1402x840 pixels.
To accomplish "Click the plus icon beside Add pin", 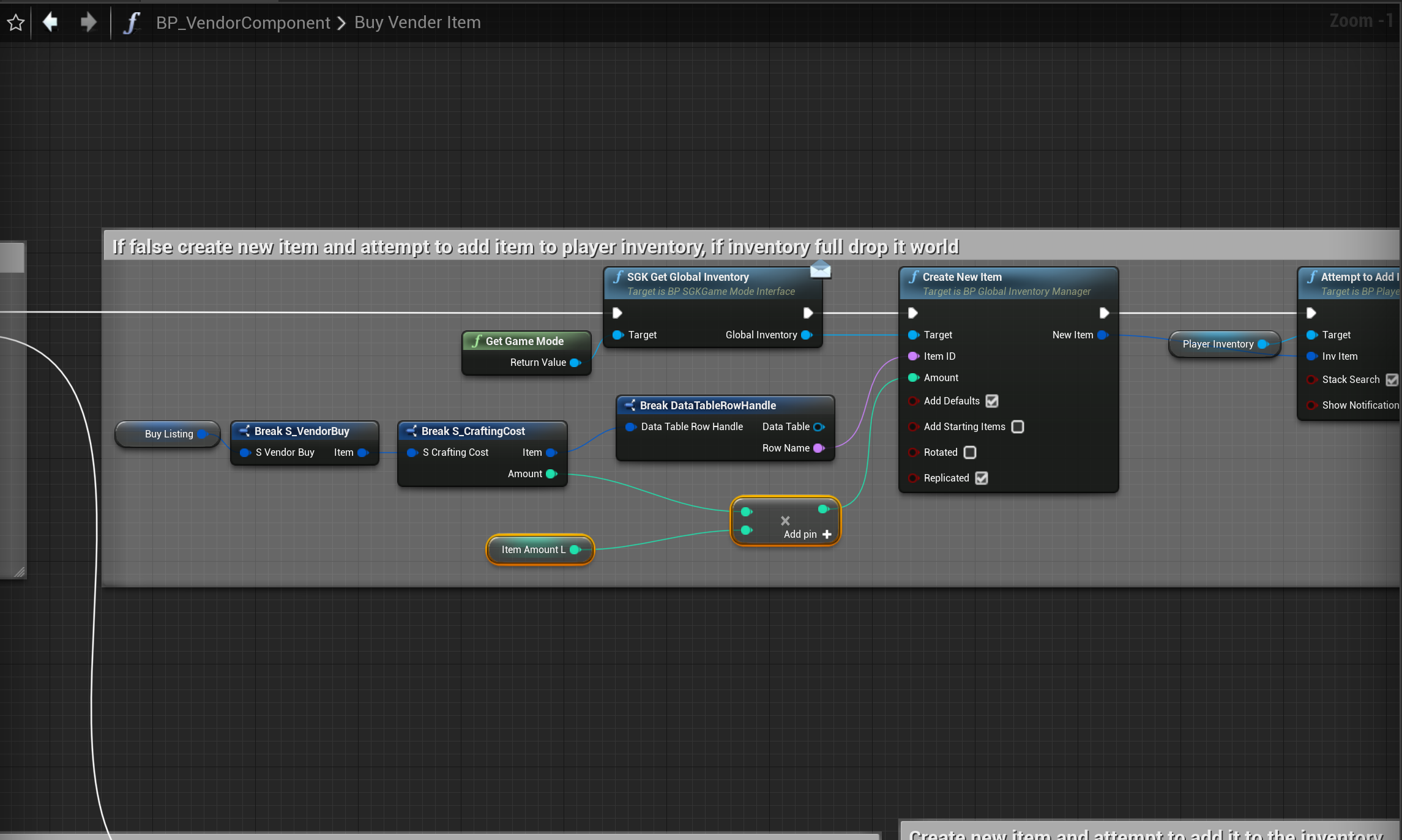I will 827,535.
